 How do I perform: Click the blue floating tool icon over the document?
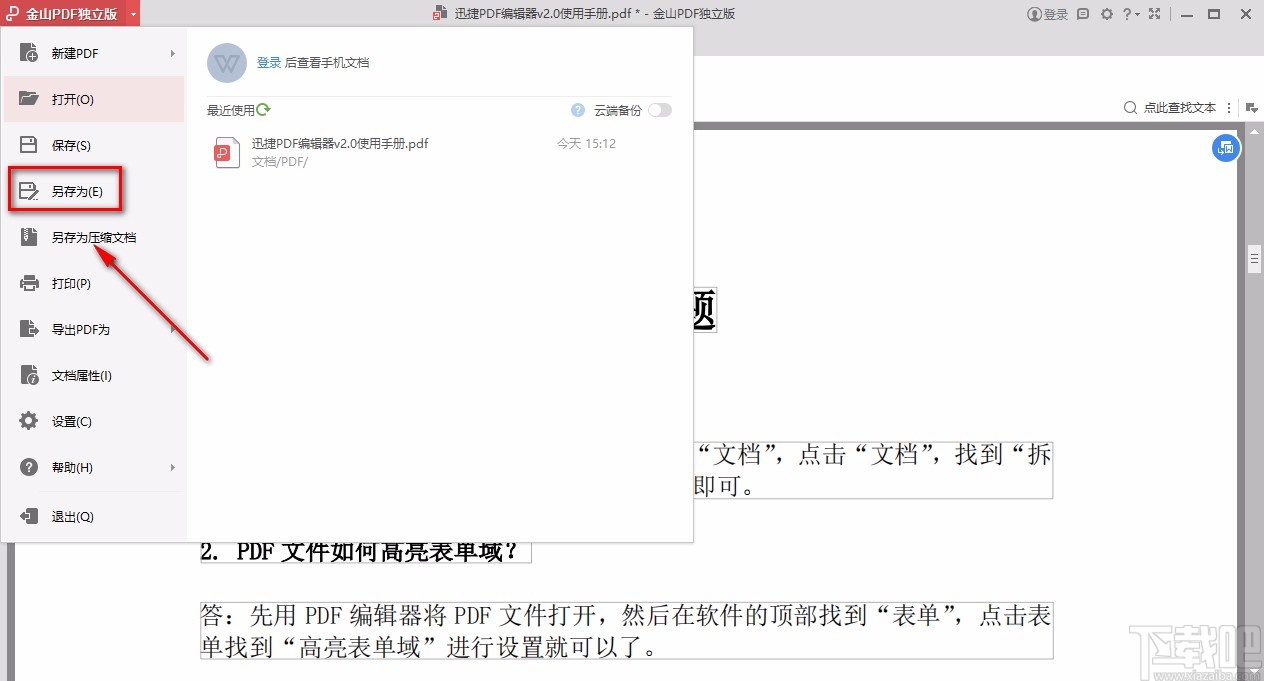pos(1225,148)
